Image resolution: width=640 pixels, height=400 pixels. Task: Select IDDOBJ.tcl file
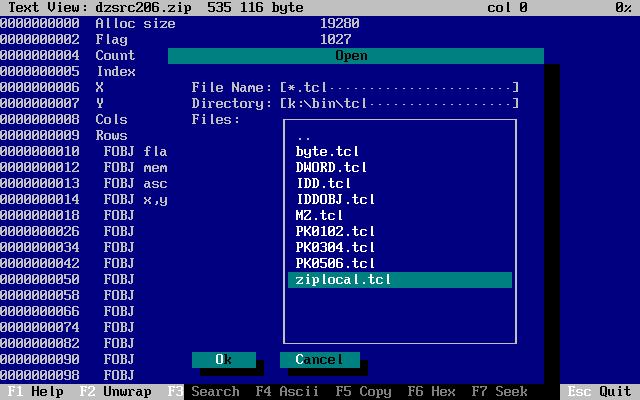(335, 199)
